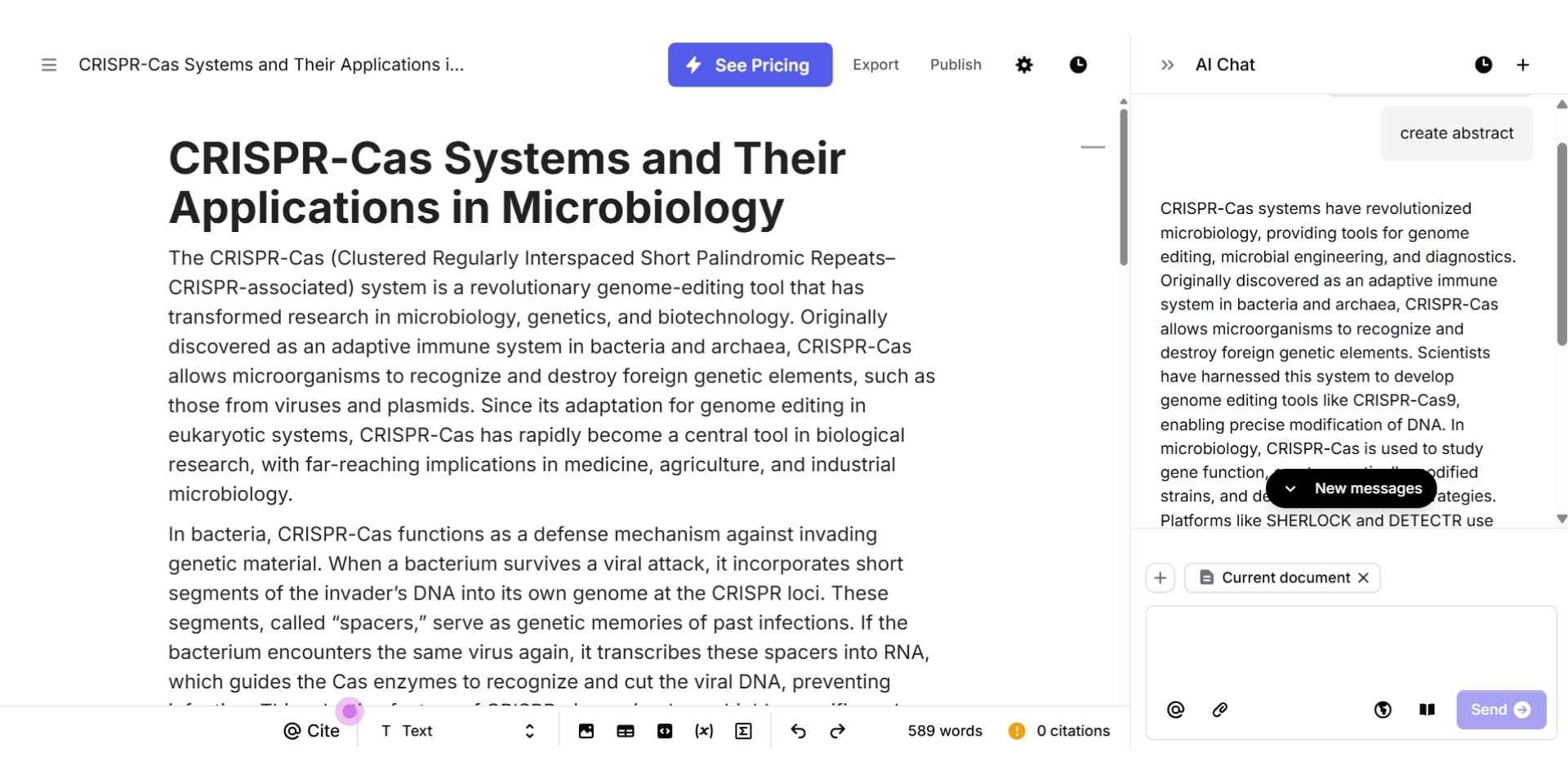Viewport: 1568px width, 784px height.
Task: Collapse the AI Chat panel
Action: 1167,65
